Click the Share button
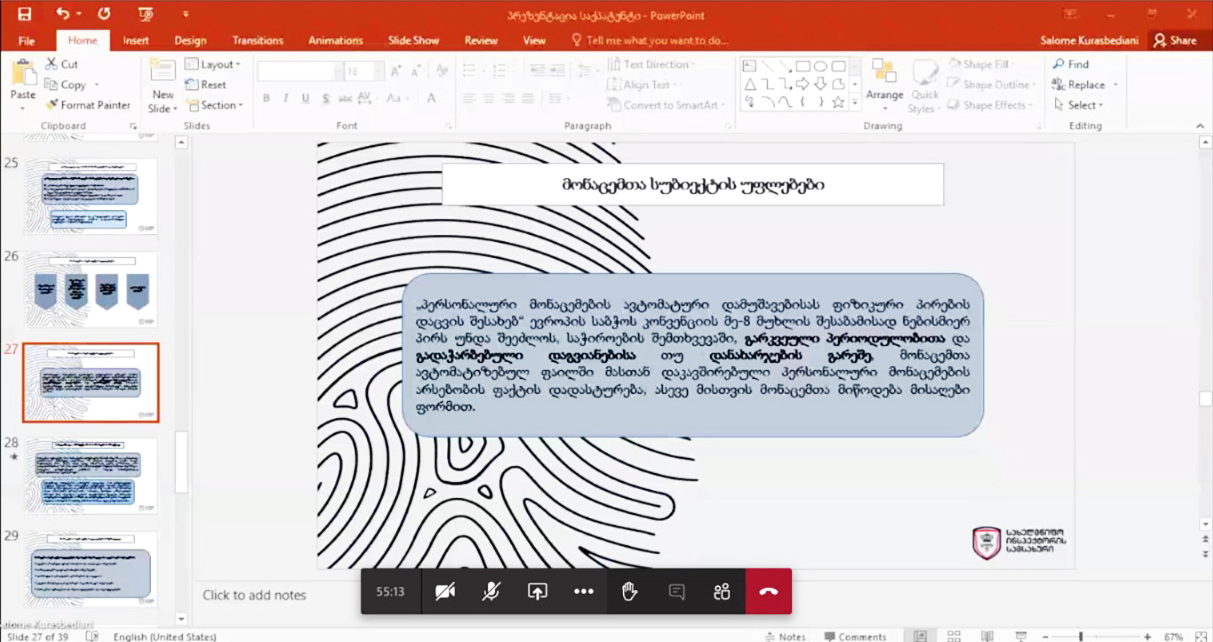 1175,41
